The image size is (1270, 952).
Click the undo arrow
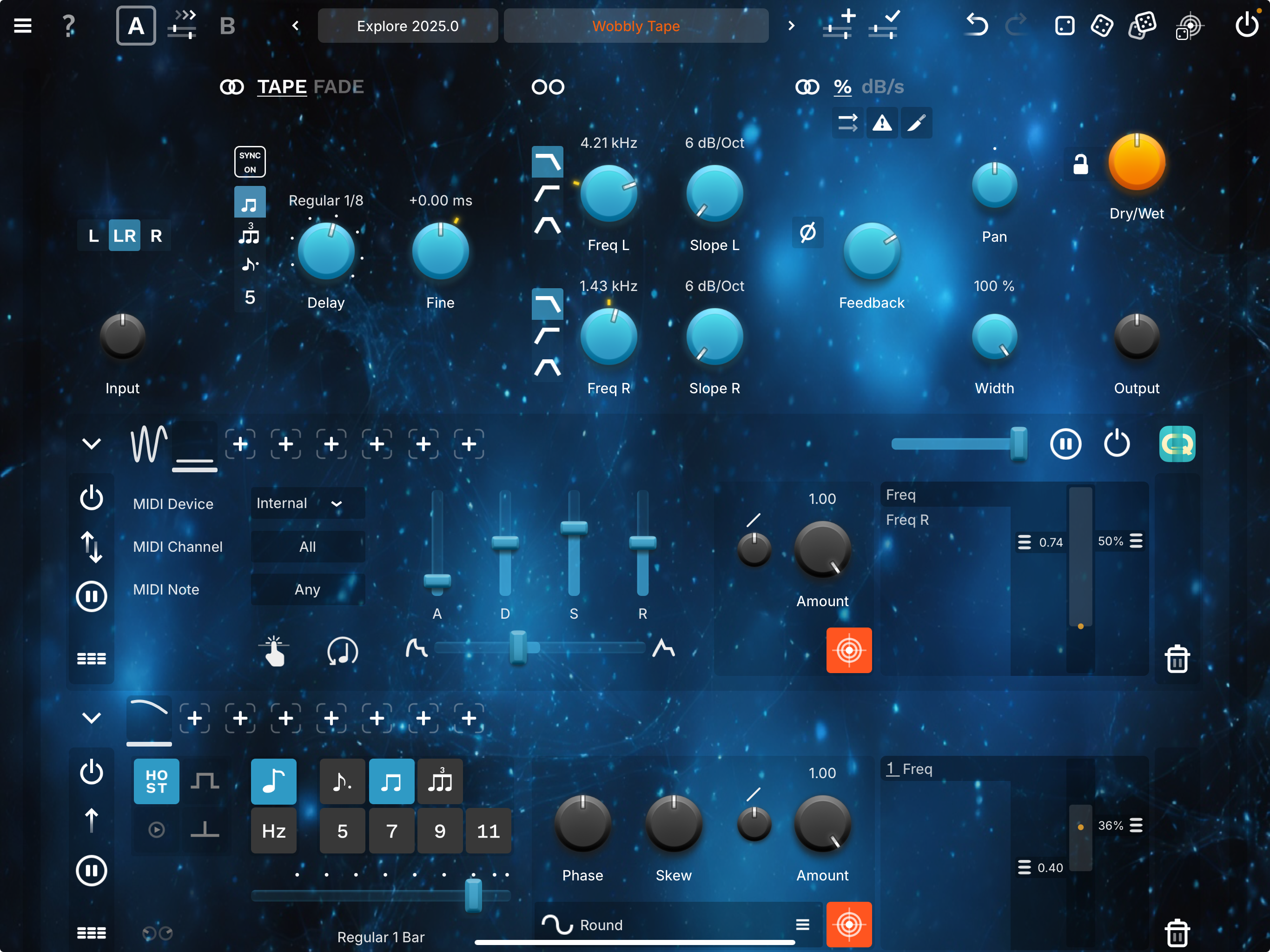tap(976, 25)
